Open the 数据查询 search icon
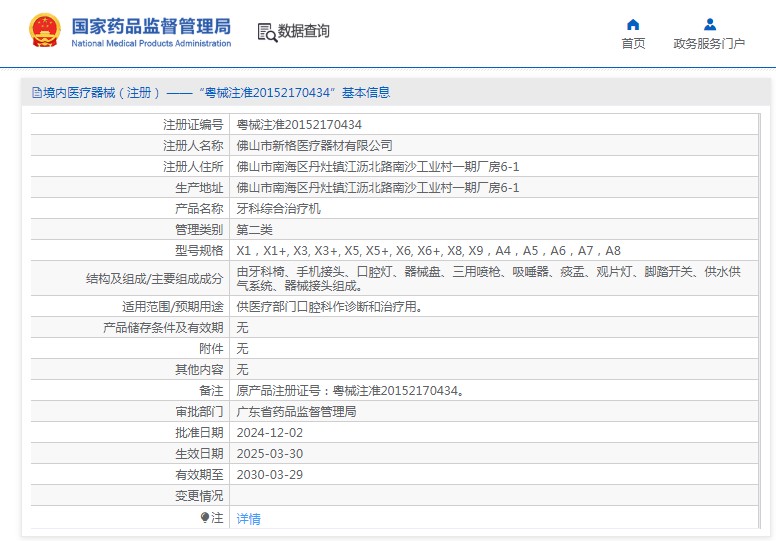Screen dimensions: 776x541 [x=267, y=32]
